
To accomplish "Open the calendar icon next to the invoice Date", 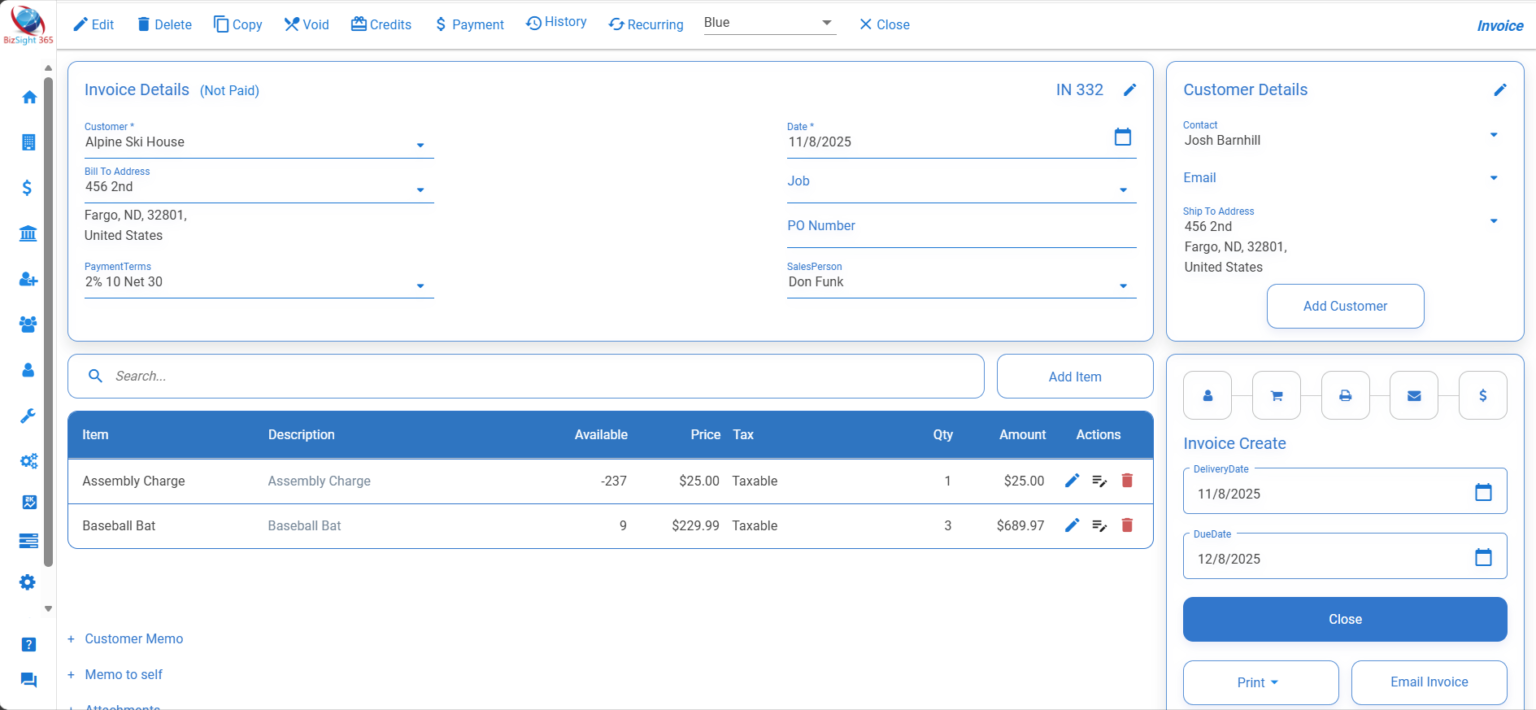I will click(x=1122, y=136).
